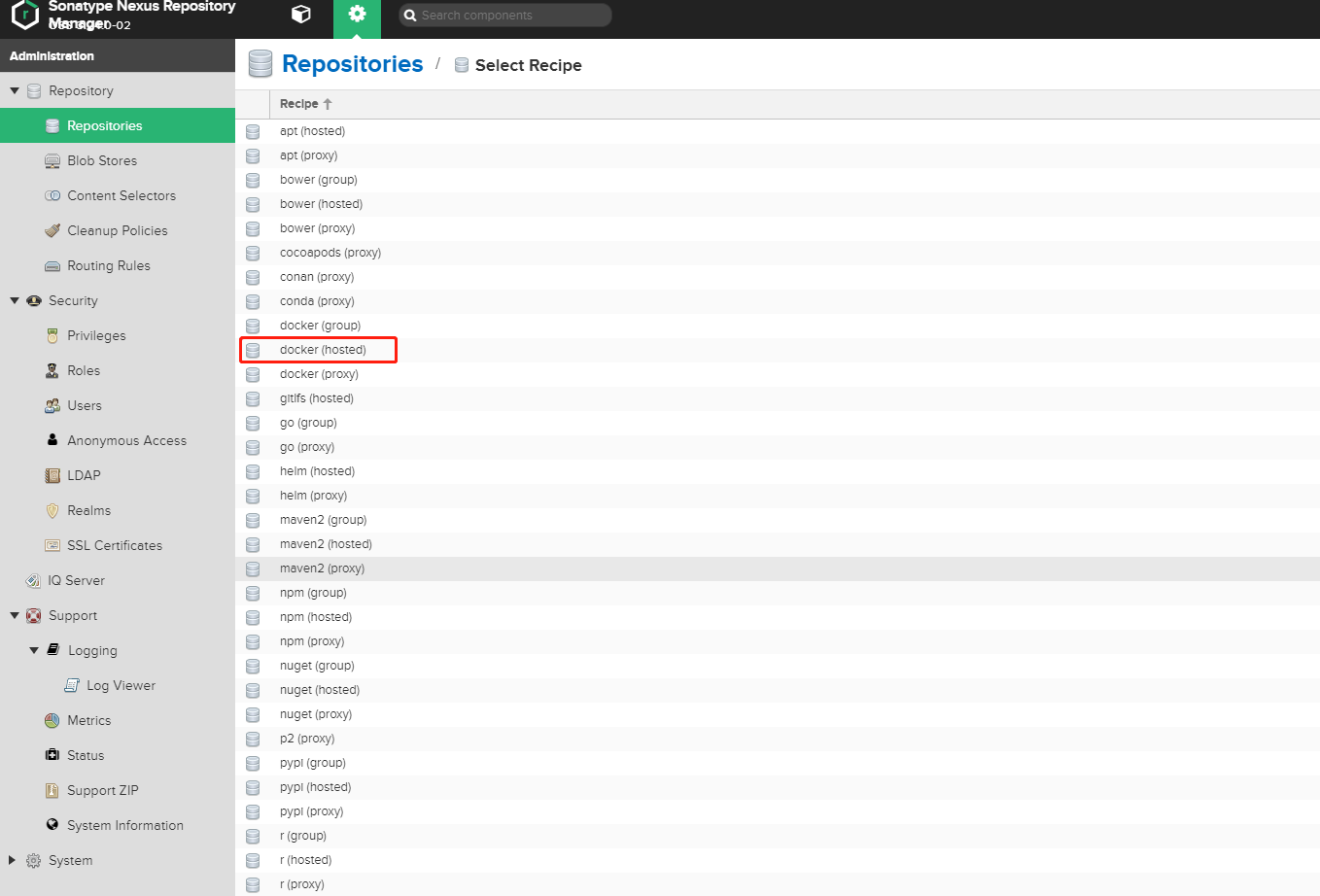Image resolution: width=1320 pixels, height=896 pixels.
Task: Collapse the Security section
Action: click(14, 300)
